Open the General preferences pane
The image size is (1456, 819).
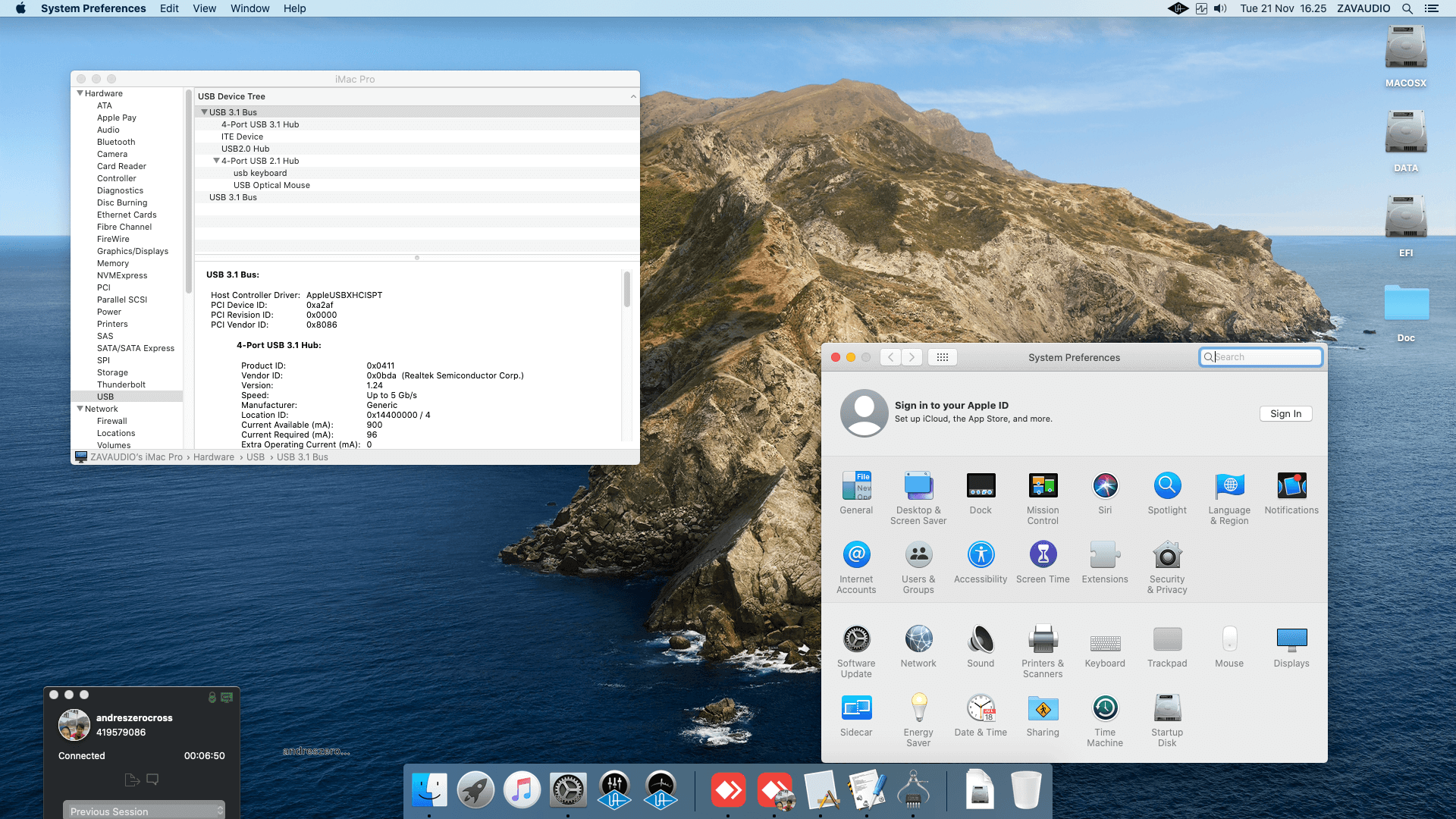856,493
